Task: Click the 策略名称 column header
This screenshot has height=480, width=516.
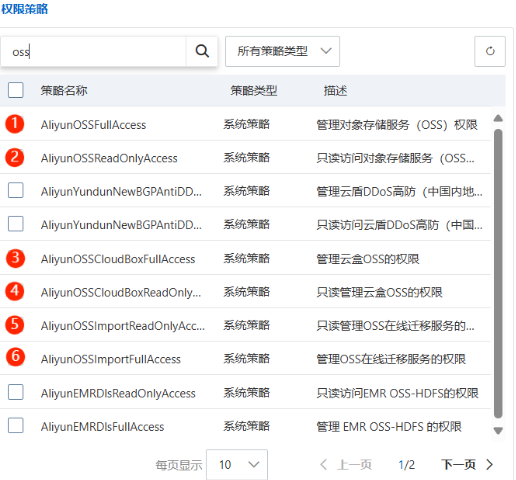Action: click(x=64, y=91)
